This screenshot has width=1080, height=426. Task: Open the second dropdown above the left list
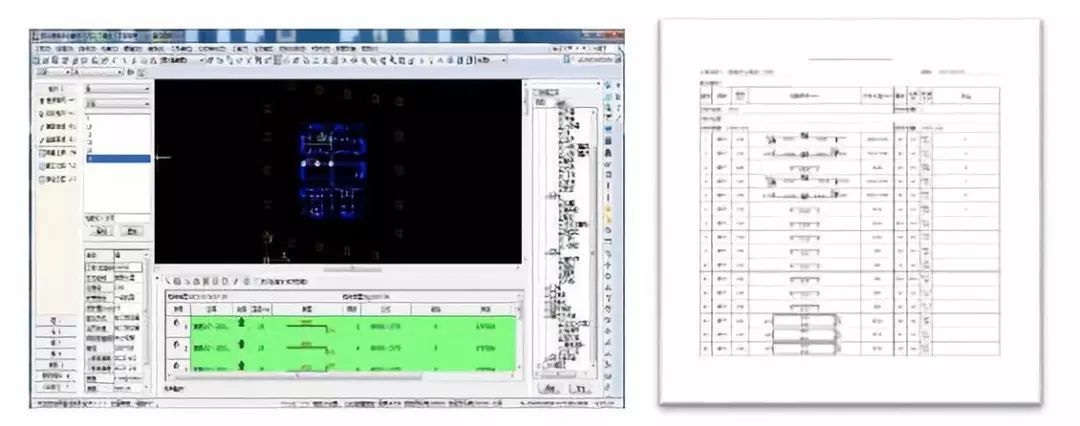[118, 103]
